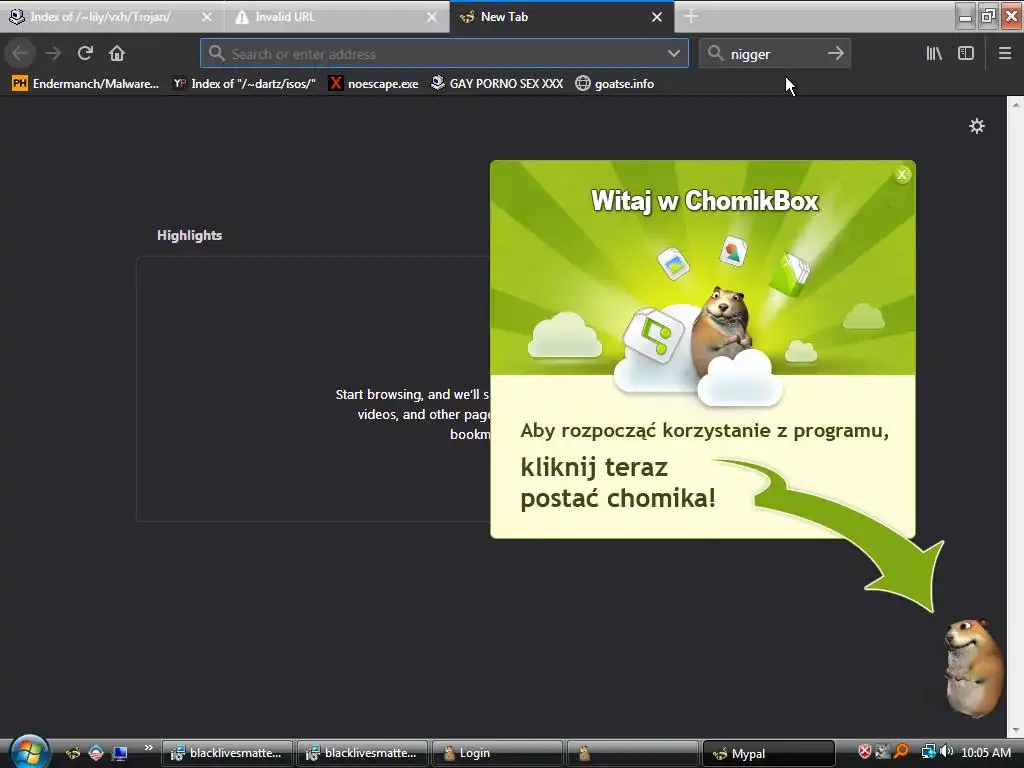Click the forward navigation arrow
Image resolution: width=1024 pixels, height=768 pixels.
53,54
